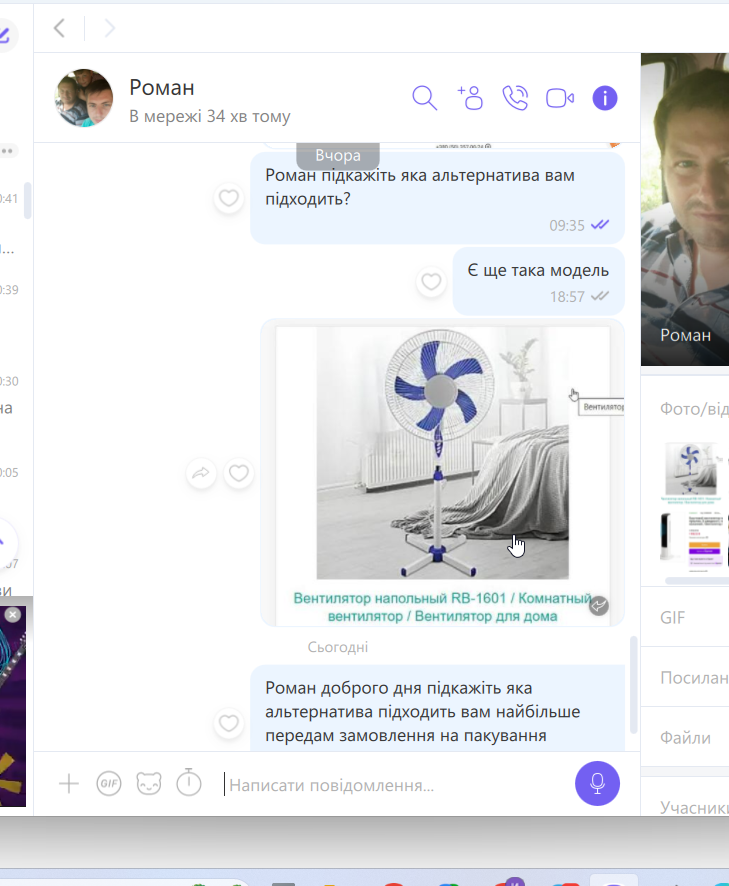Open the Файли section in info panel
Viewport: 729px width, 886px height.
coord(685,737)
